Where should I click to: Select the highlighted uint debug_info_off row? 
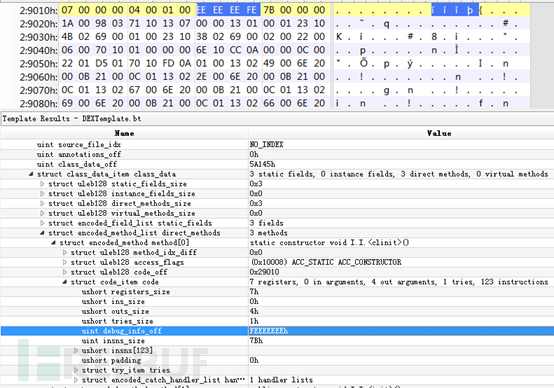point(277,331)
